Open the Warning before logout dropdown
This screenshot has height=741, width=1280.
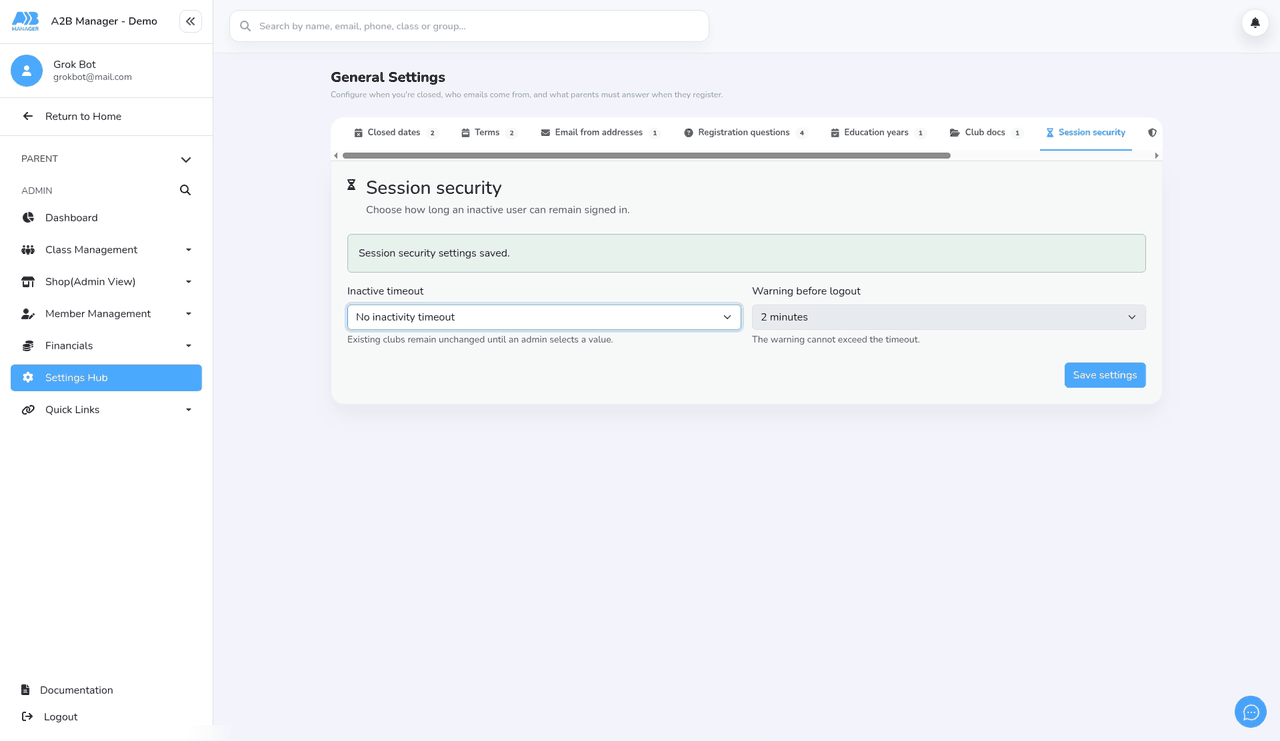coord(949,317)
